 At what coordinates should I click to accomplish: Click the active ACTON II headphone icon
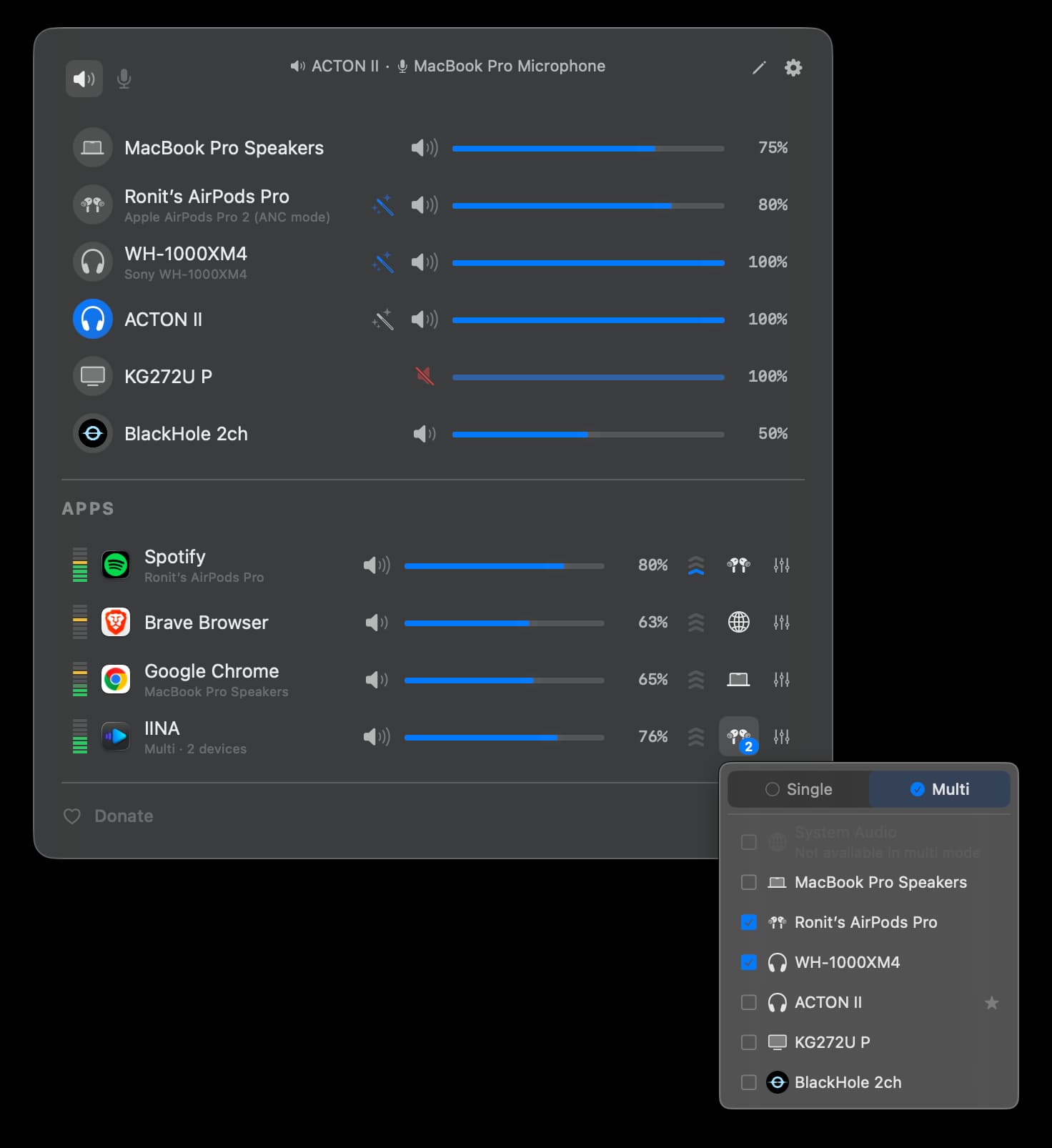point(93,320)
